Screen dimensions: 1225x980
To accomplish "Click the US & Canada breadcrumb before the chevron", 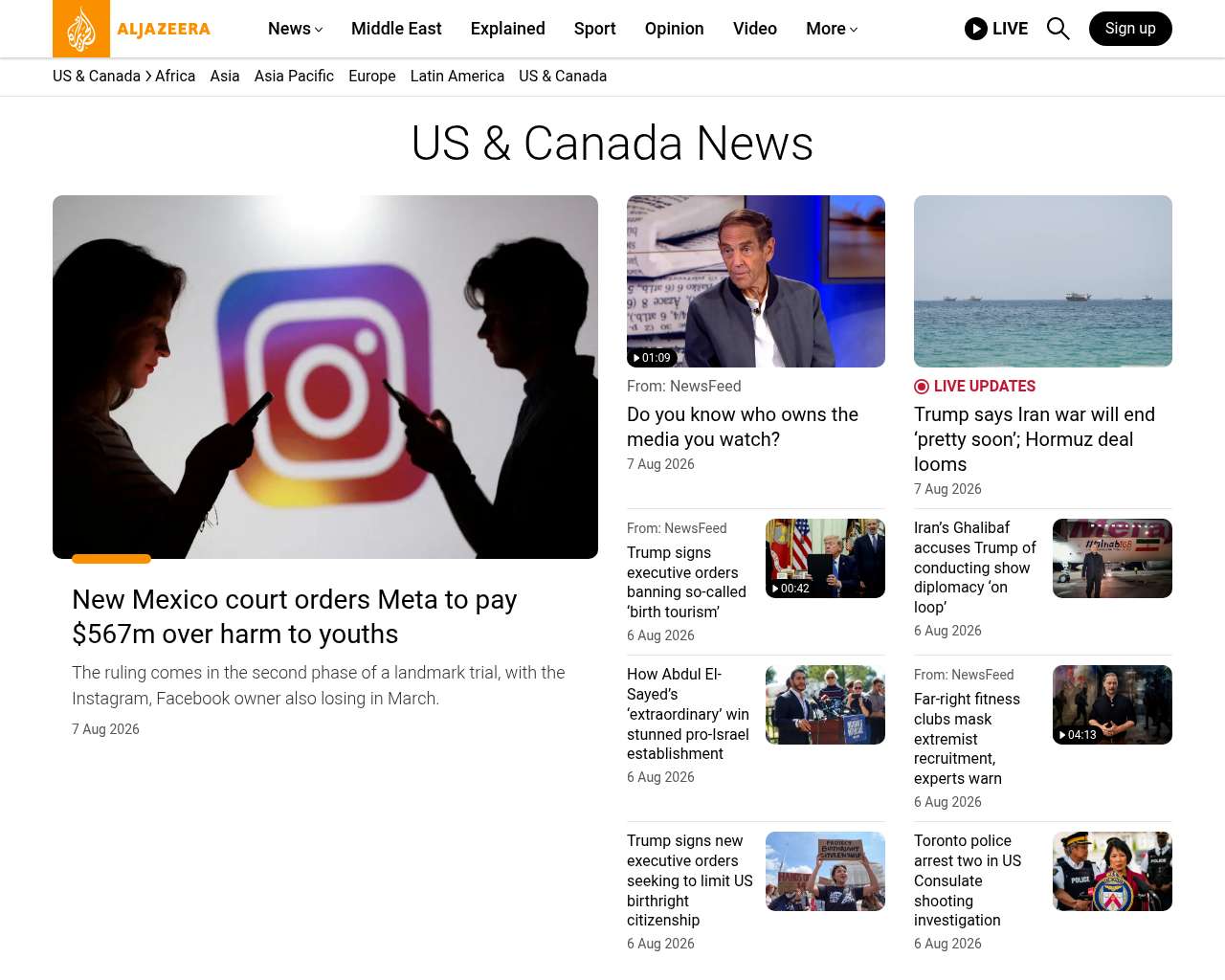I will (x=97, y=77).
